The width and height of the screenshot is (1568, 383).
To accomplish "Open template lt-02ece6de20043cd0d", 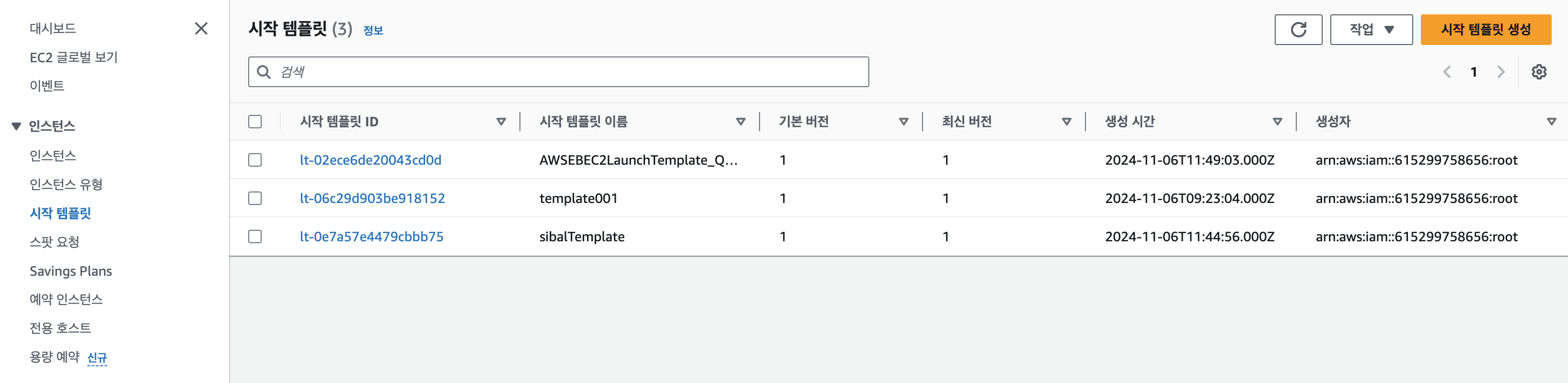I will click(x=371, y=160).
